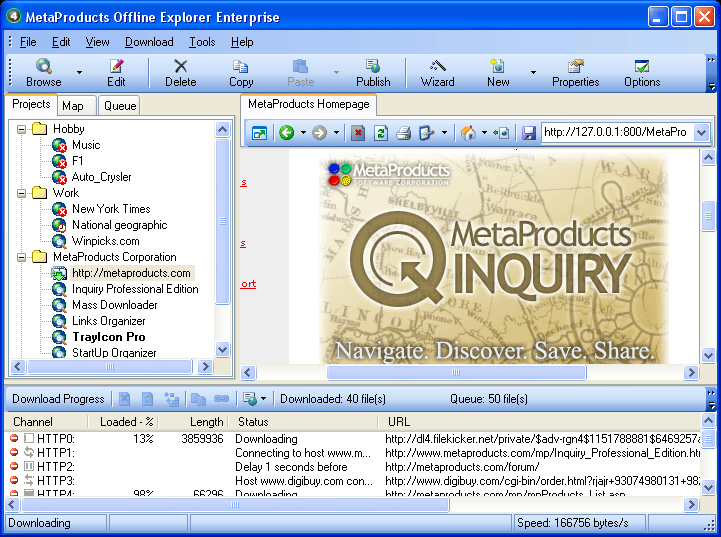Open the Help menu
This screenshot has height=537, width=721.
(242, 42)
